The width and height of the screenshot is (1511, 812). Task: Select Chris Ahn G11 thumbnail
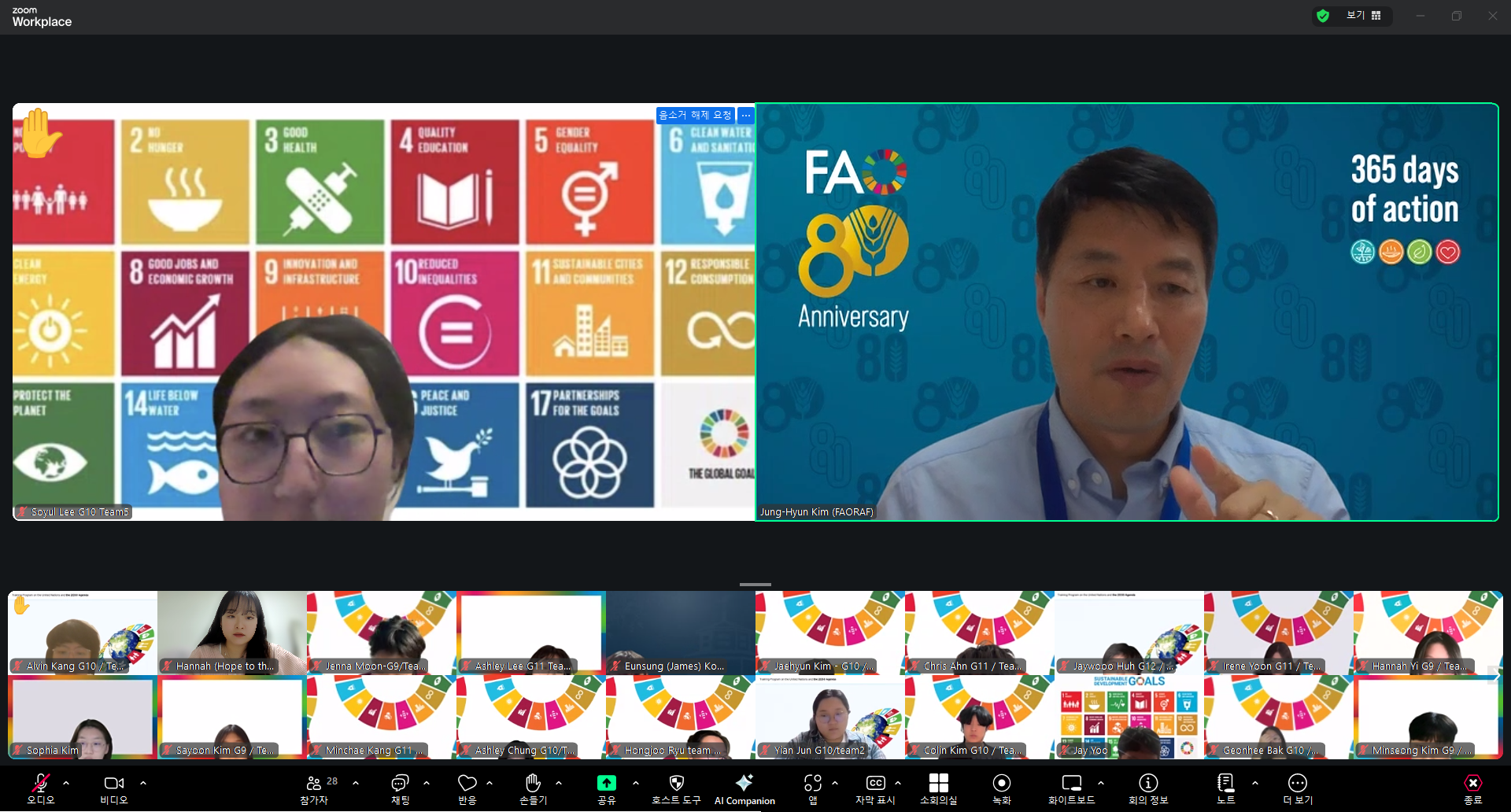[x=980, y=633]
